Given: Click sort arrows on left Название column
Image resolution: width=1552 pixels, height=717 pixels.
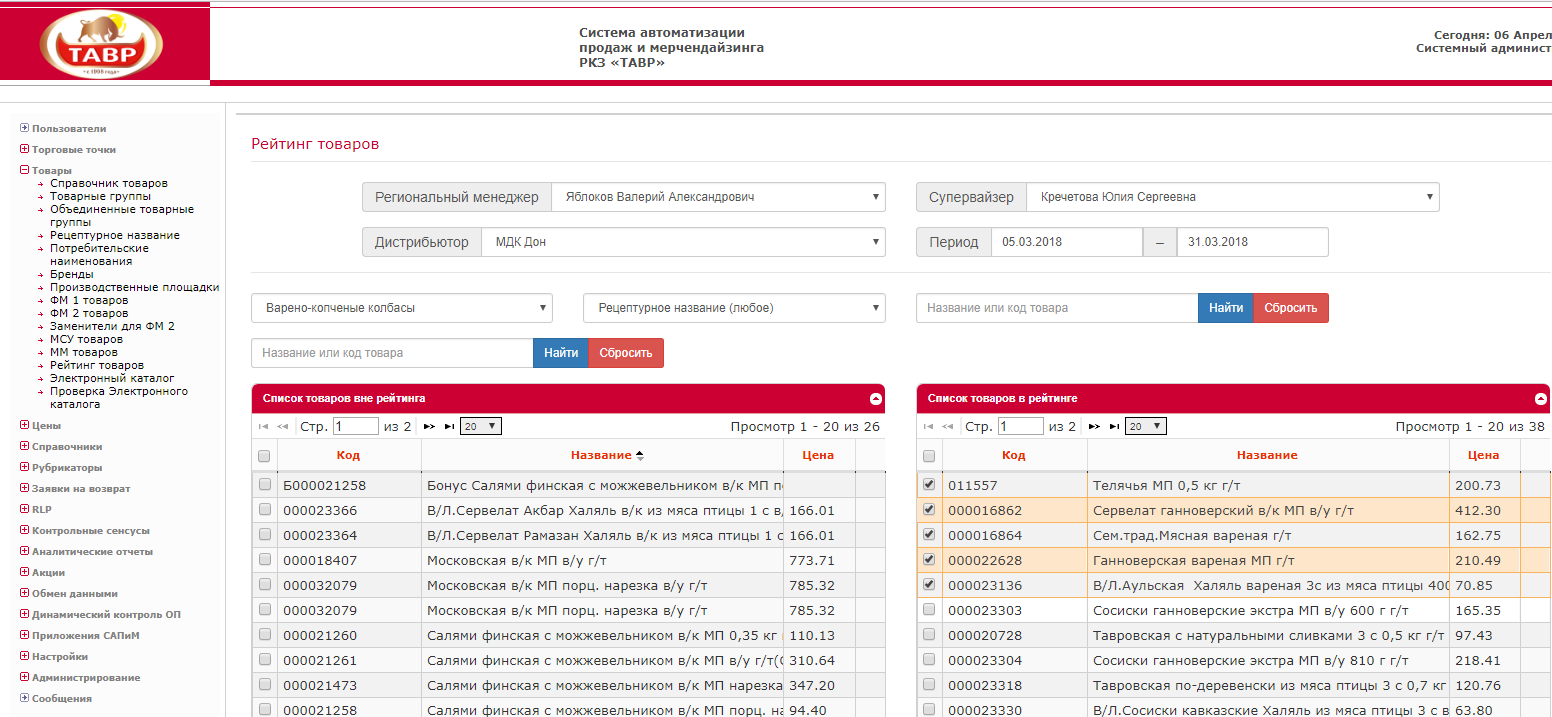Looking at the screenshot, I should tap(640, 456).
